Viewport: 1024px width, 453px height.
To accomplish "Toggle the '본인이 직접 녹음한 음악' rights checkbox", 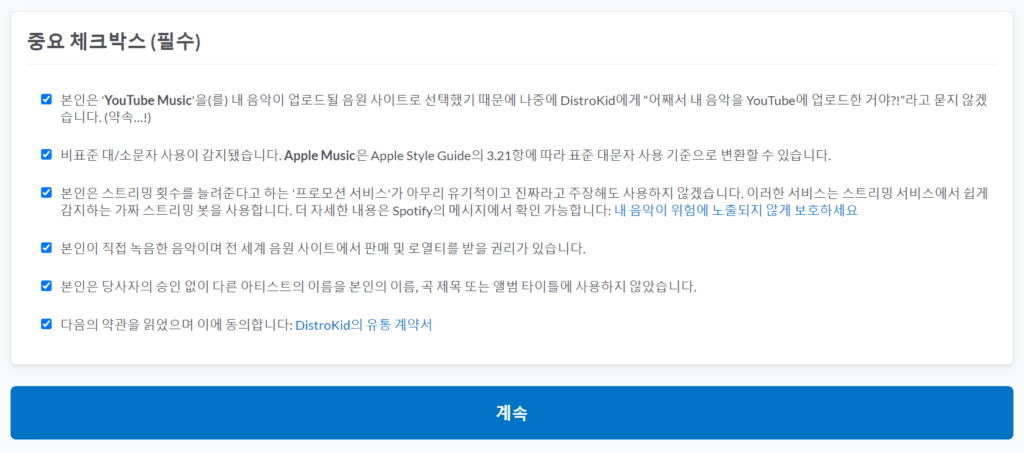I will click(x=46, y=248).
